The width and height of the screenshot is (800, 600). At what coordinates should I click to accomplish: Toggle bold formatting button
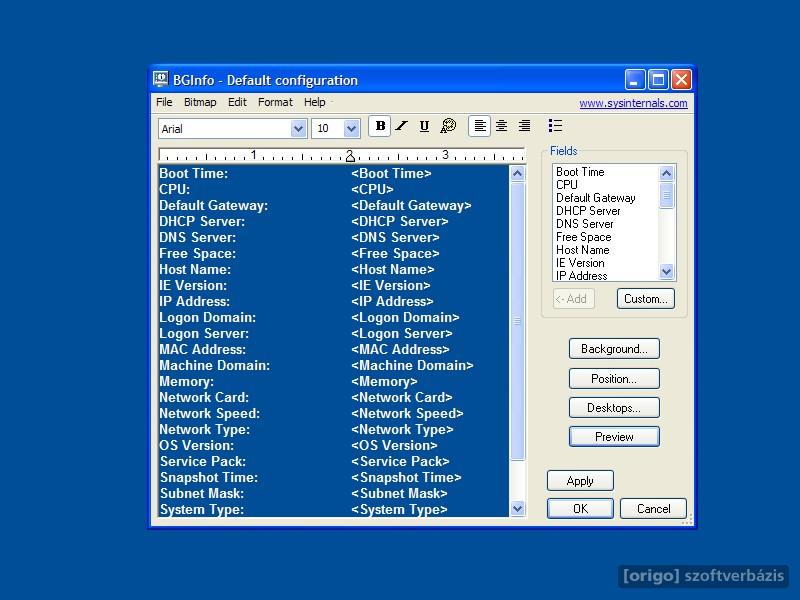coord(380,126)
